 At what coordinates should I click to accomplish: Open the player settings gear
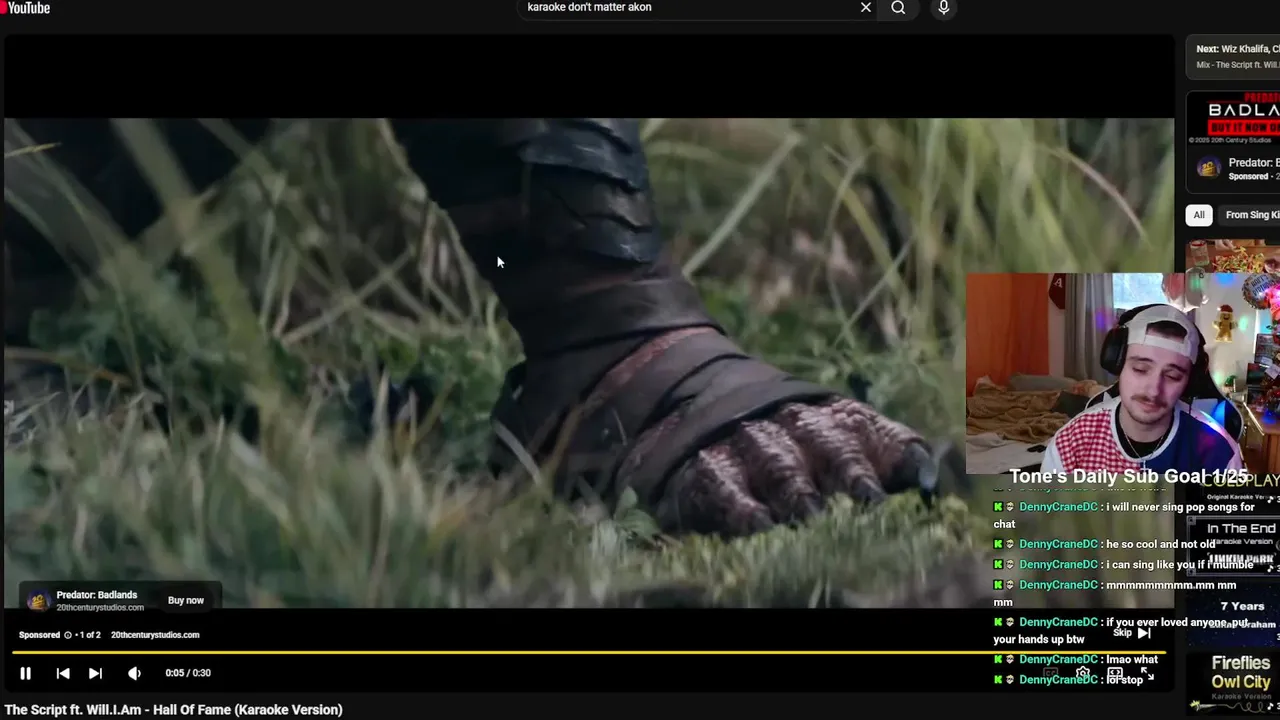pyautogui.click(x=1083, y=674)
